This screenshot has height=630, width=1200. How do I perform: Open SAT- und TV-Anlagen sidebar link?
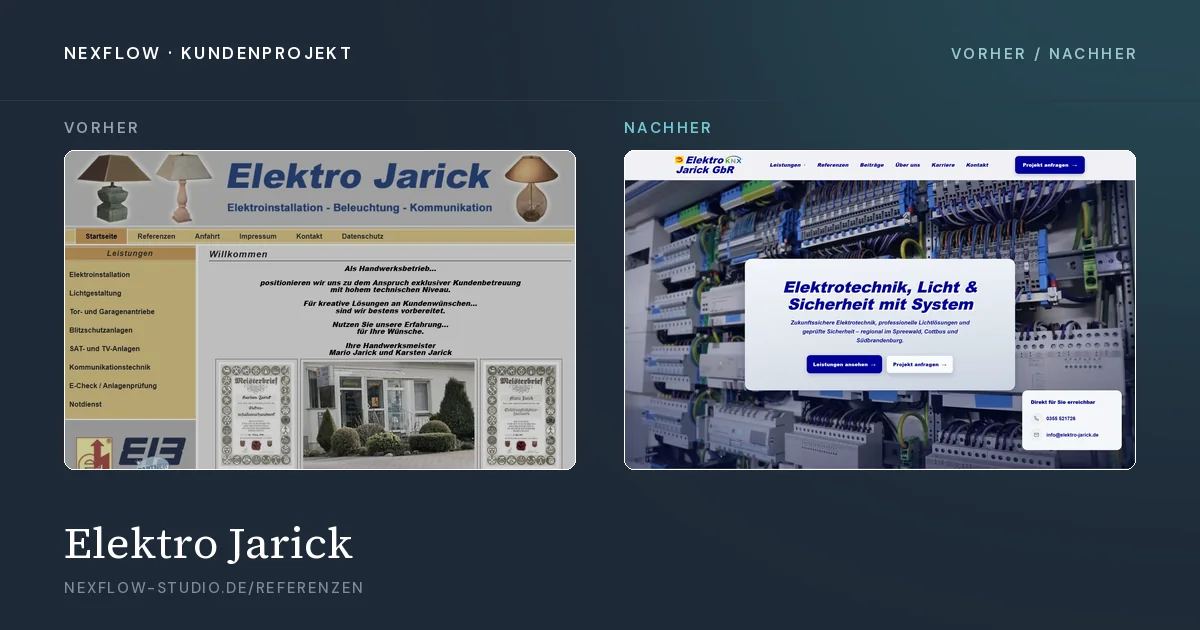point(104,348)
